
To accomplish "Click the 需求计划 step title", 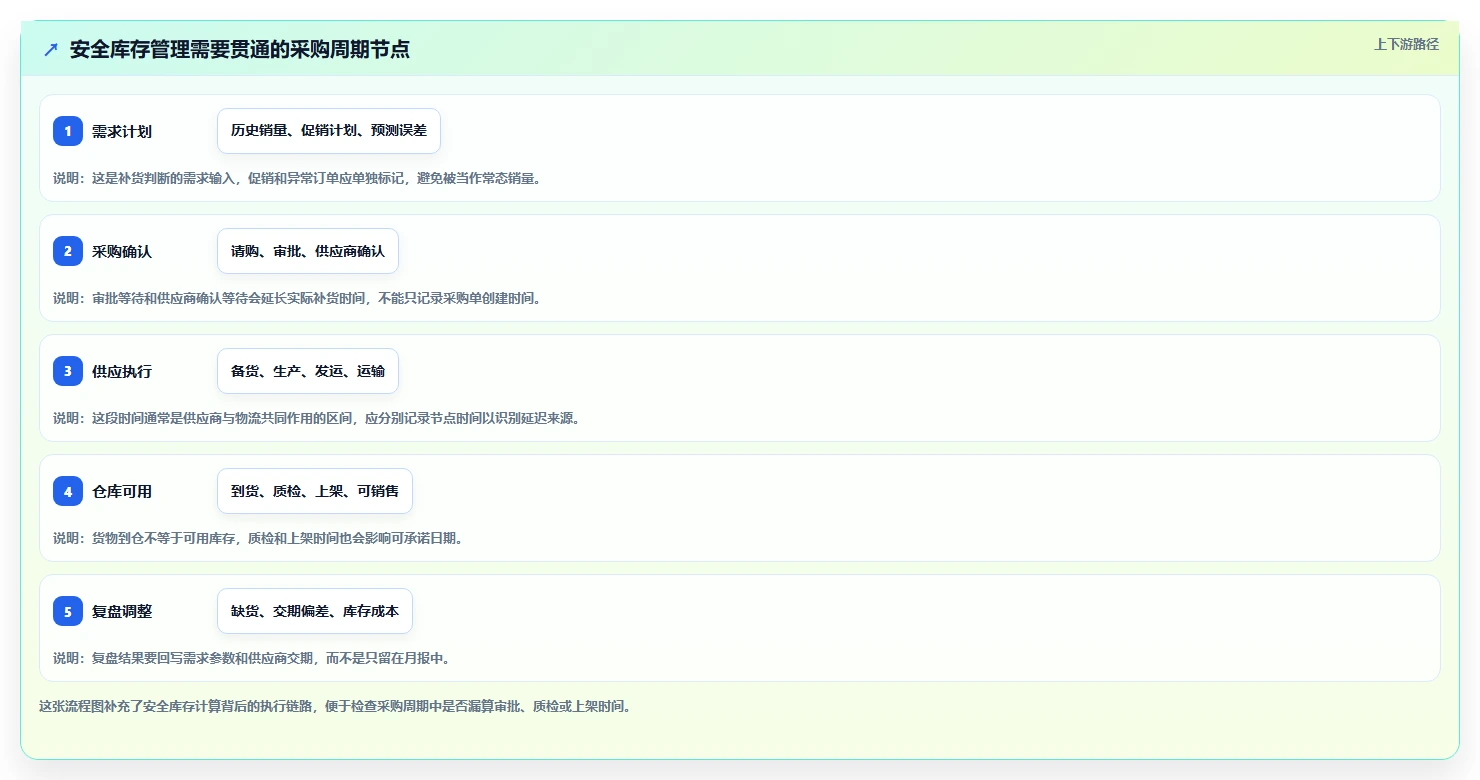I will pyautogui.click(x=122, y=131).
